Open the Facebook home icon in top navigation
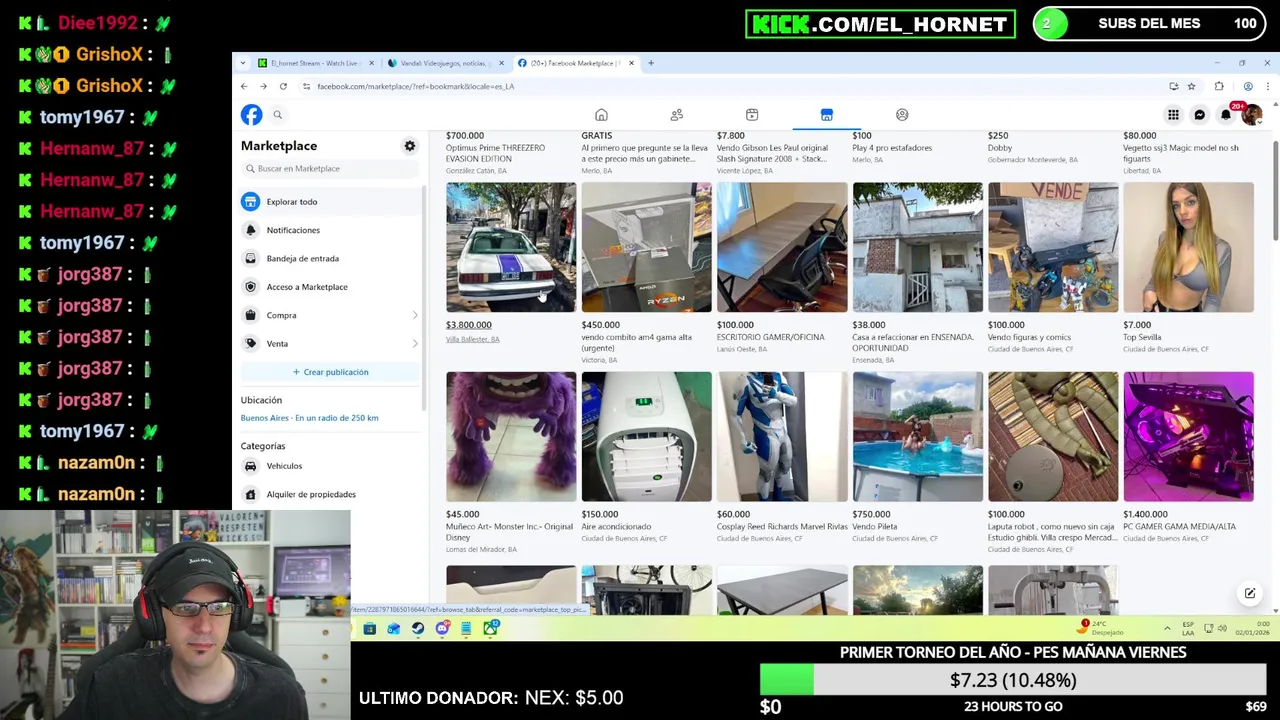Image resolution: width=1280 pixels, height=720 pixels. click(x=601, y=115)
